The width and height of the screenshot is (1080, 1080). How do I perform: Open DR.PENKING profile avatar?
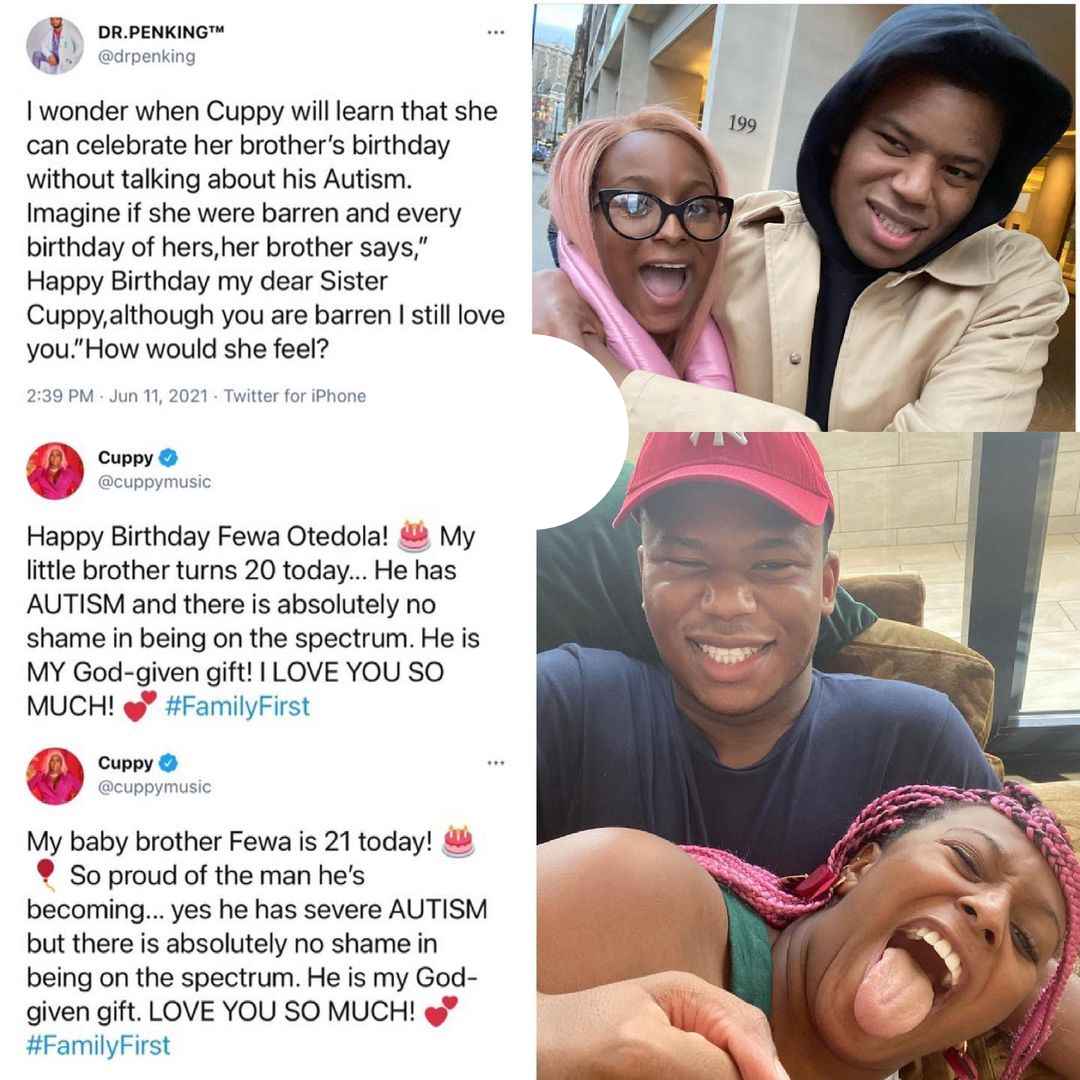coord(55,45)
